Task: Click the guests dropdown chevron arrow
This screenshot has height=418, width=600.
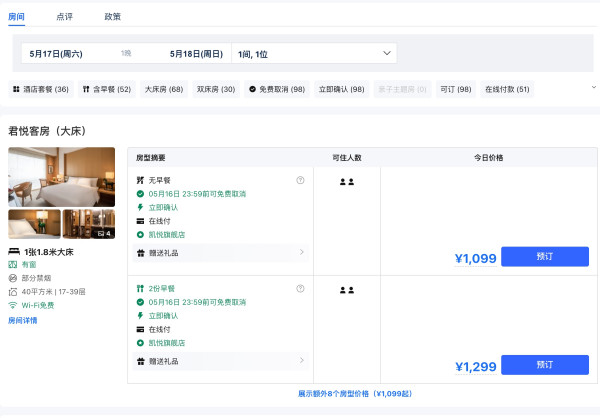Action: click(x=387, y=53)
